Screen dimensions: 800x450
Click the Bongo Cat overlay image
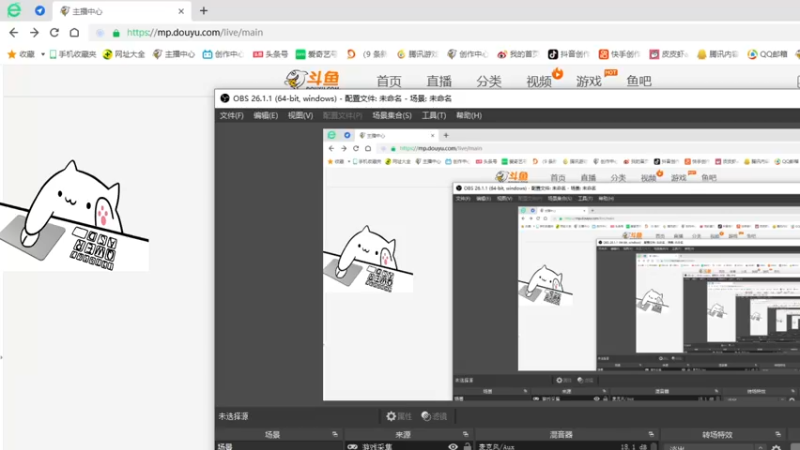click(x=74, y=216)
